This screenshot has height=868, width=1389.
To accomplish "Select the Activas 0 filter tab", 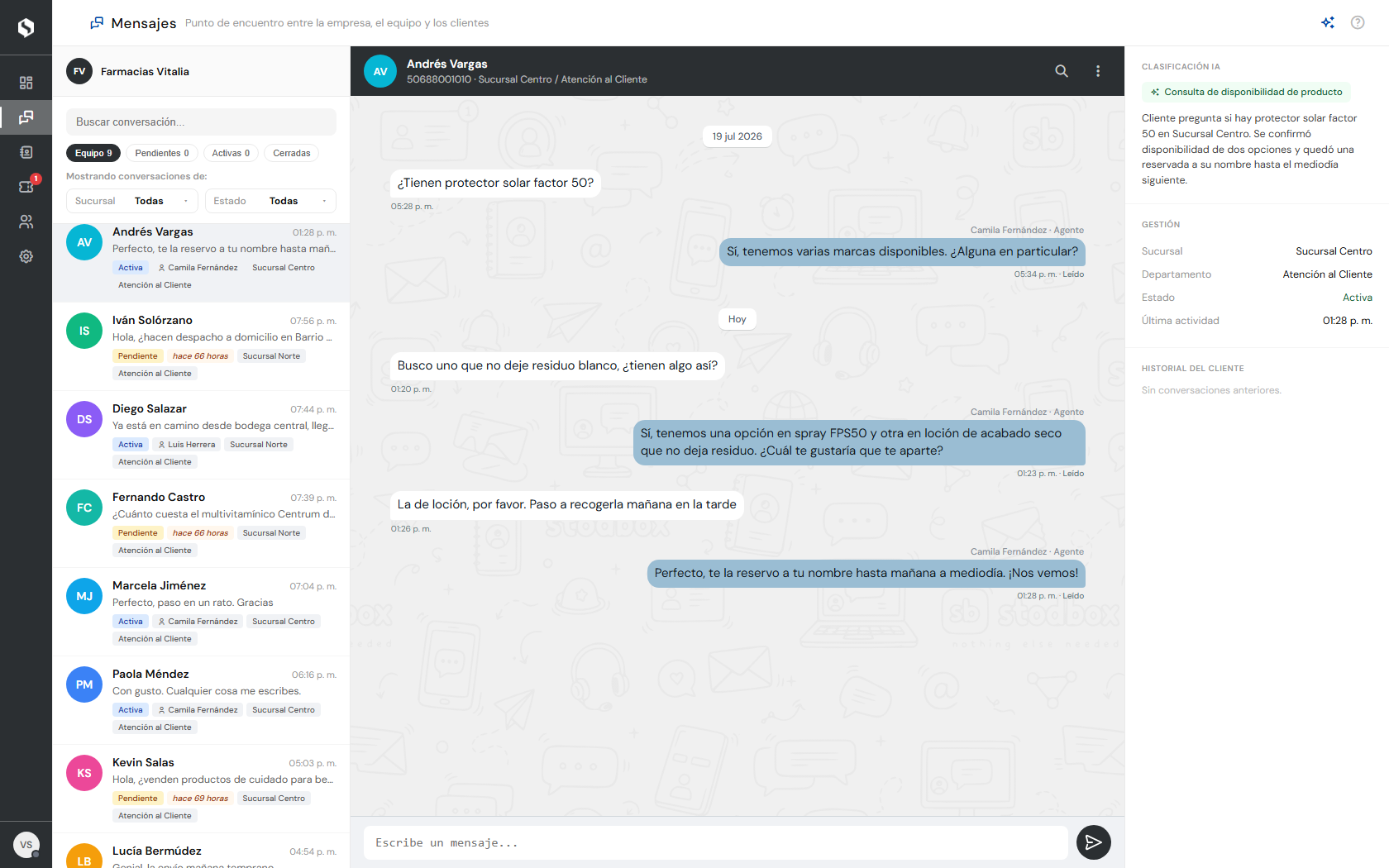I will [x=231, y=153].
